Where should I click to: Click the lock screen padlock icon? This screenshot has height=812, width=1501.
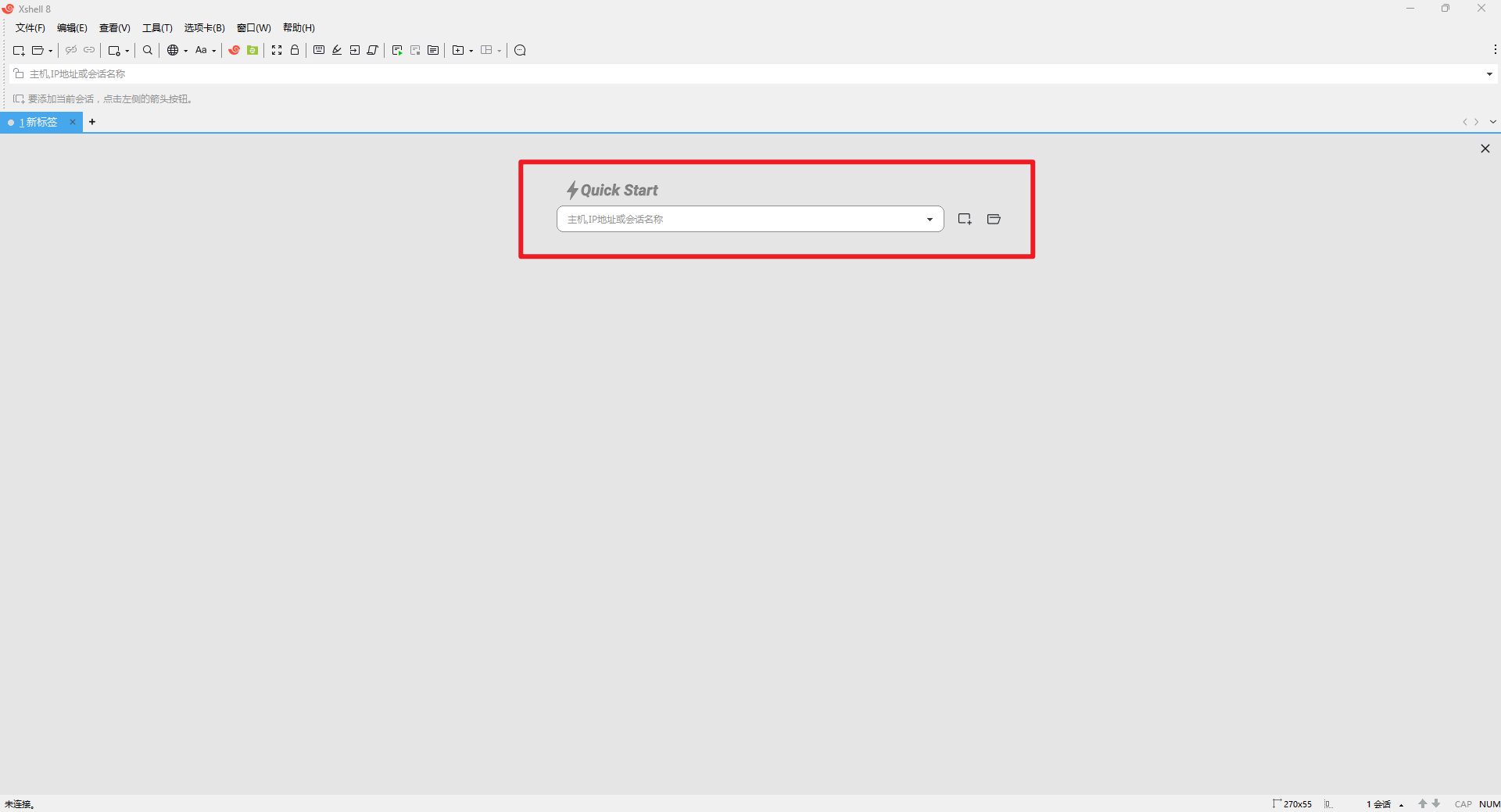coord(295,51)
